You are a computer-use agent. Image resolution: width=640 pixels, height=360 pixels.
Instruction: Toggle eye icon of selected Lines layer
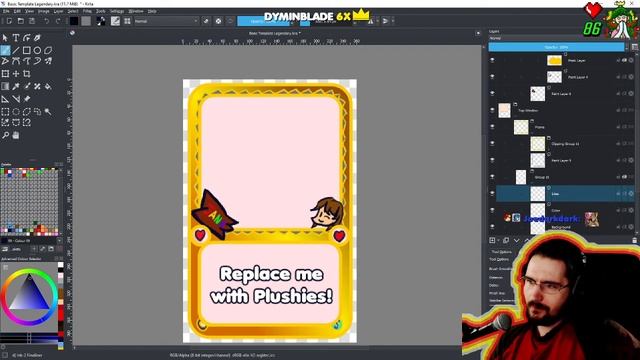(x=492, y=193)
